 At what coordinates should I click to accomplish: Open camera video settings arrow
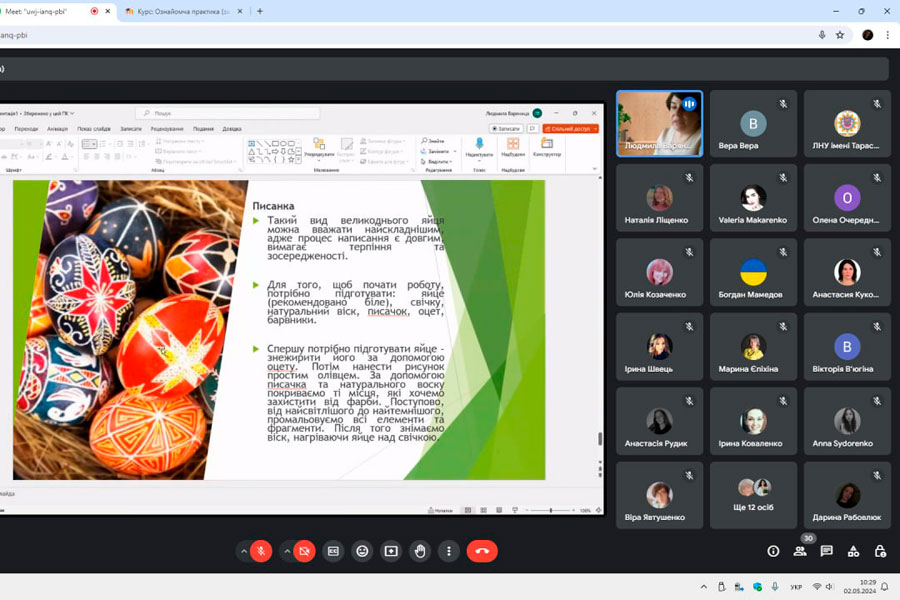[x=287, y=551]
